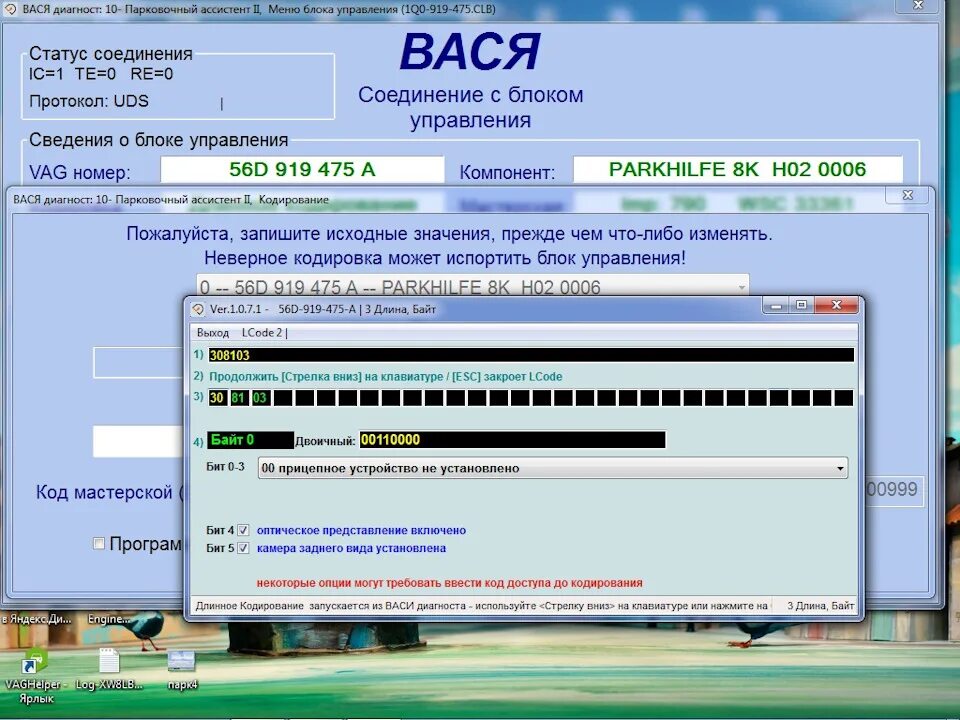
Task: Select byte cell 30 in byte row
Action: 217,398
